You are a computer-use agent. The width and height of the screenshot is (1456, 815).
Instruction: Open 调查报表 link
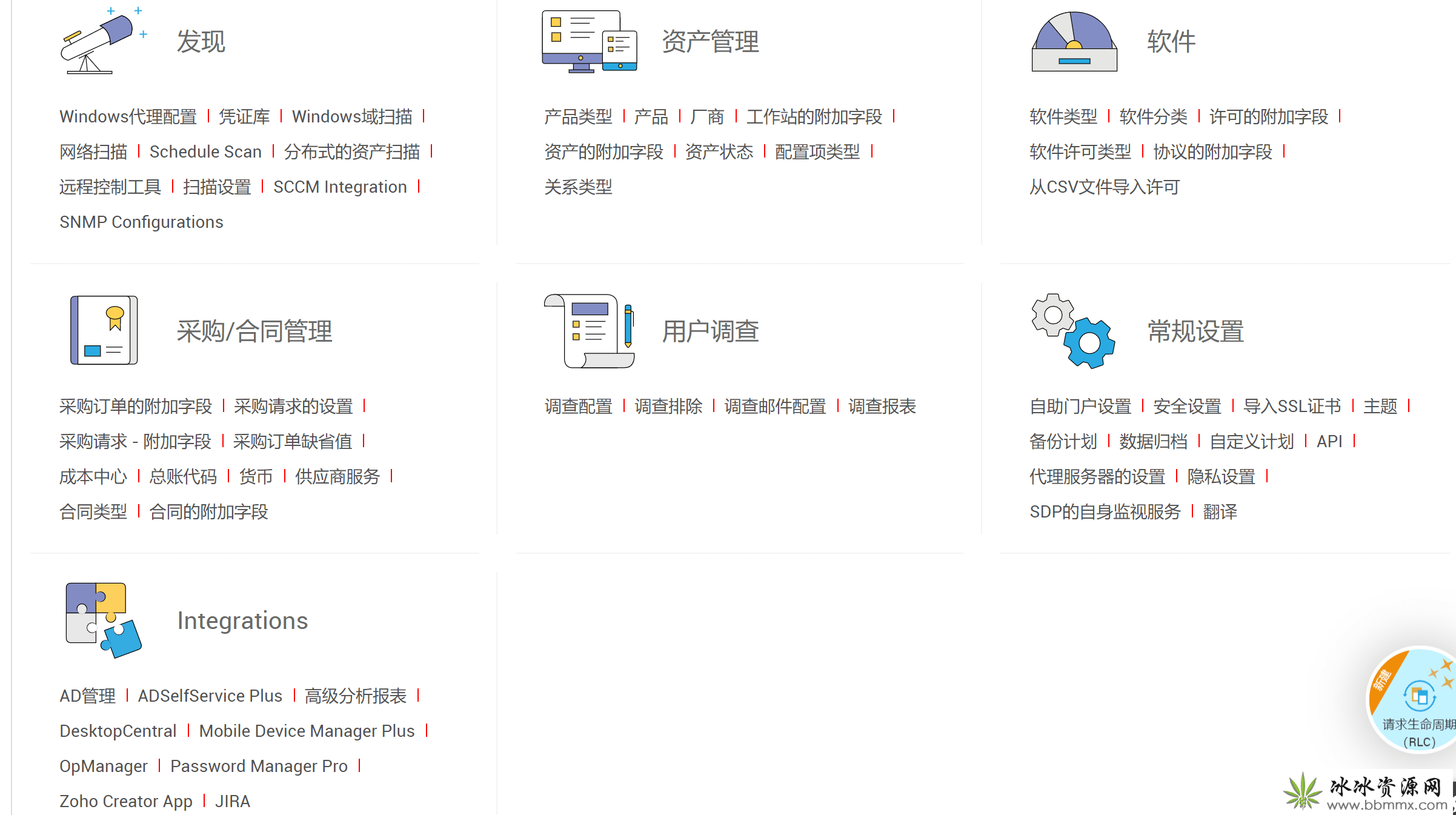point(882,406)
